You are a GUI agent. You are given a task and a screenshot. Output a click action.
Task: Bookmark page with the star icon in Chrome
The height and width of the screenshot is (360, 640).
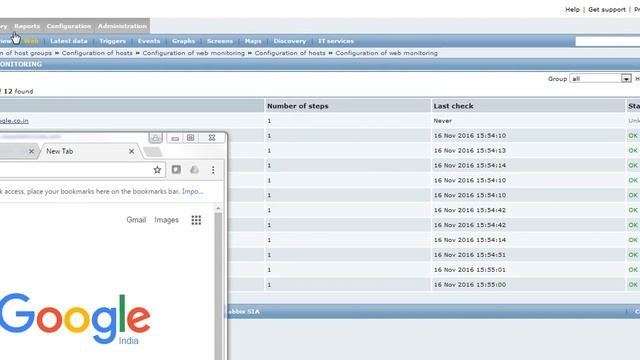pos(157,170)
